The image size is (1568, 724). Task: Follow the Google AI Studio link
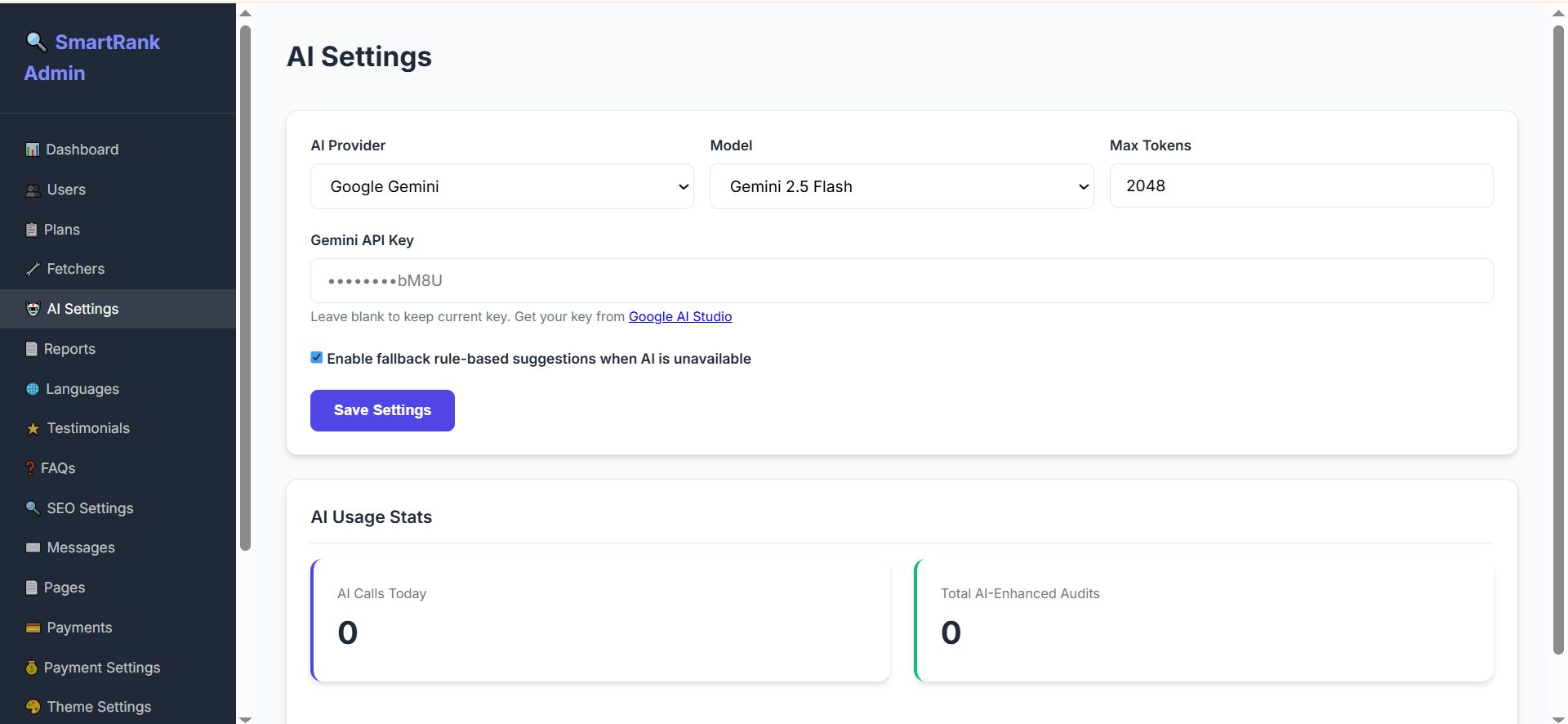679,316
